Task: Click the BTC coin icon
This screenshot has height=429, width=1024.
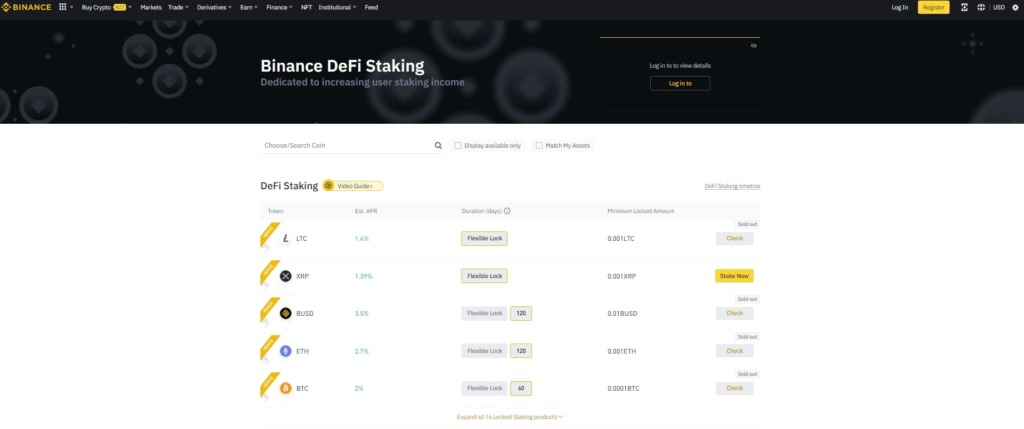Action: 286,388
